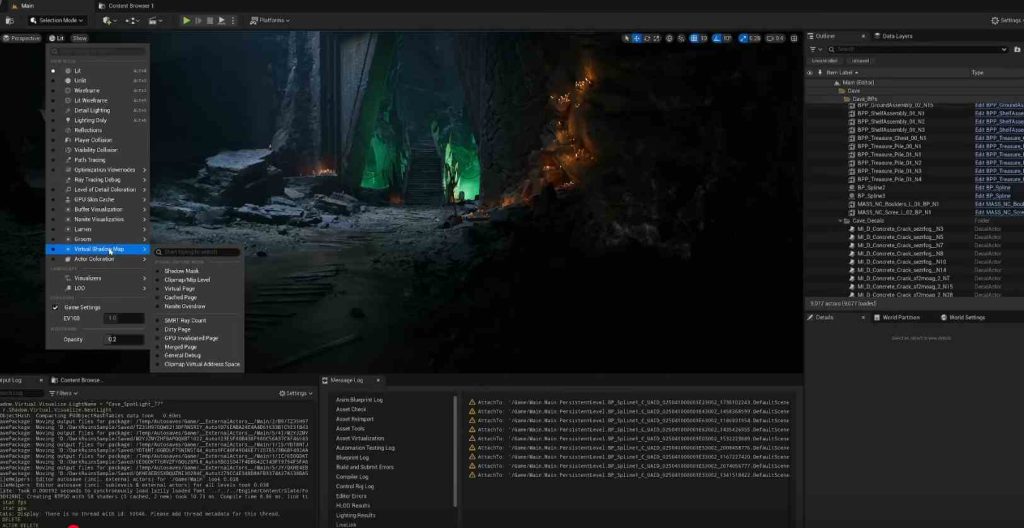The width and height of the screenshot is (1024, 528).
Task: Open the Buffer Visualization submenu
Action: (98, 209)
